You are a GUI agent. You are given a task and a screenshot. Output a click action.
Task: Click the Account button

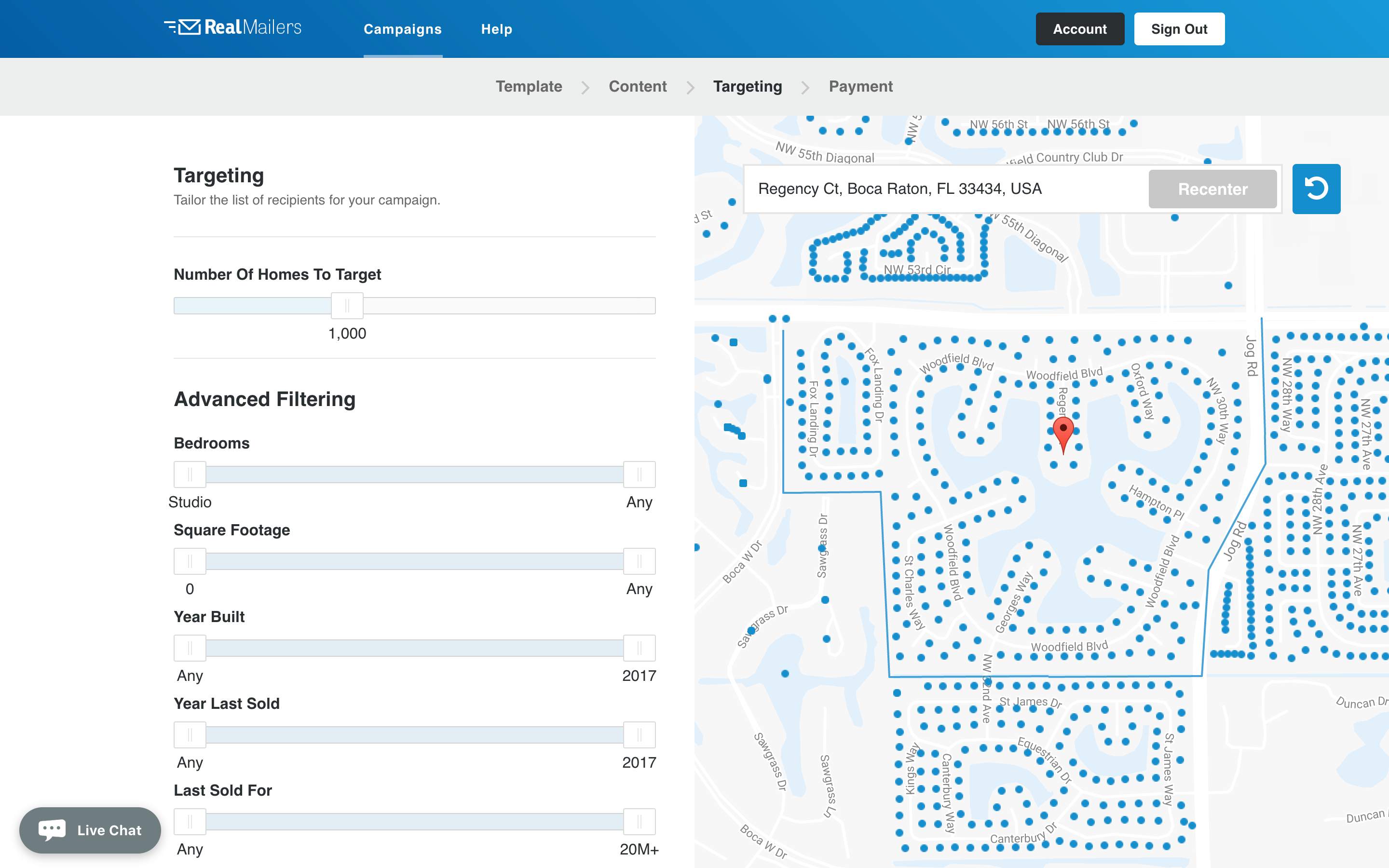(1079, 29)
